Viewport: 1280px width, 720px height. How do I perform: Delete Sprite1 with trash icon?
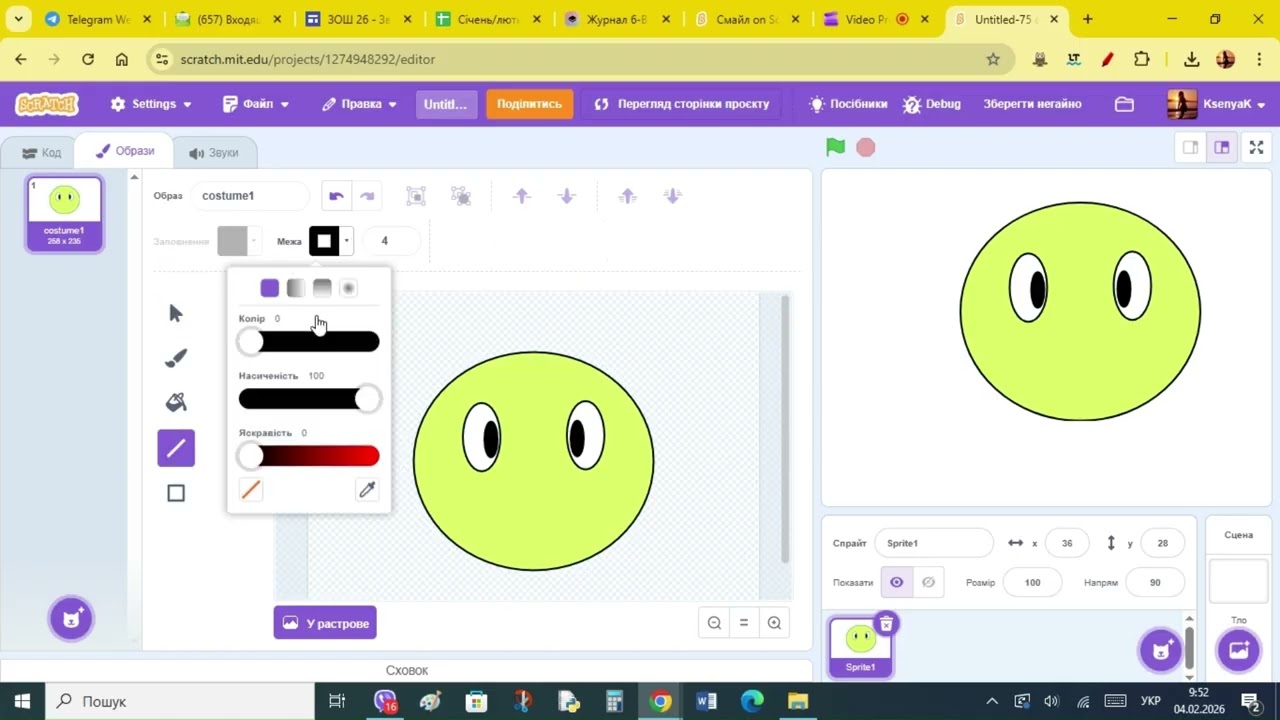coord(886,624)
